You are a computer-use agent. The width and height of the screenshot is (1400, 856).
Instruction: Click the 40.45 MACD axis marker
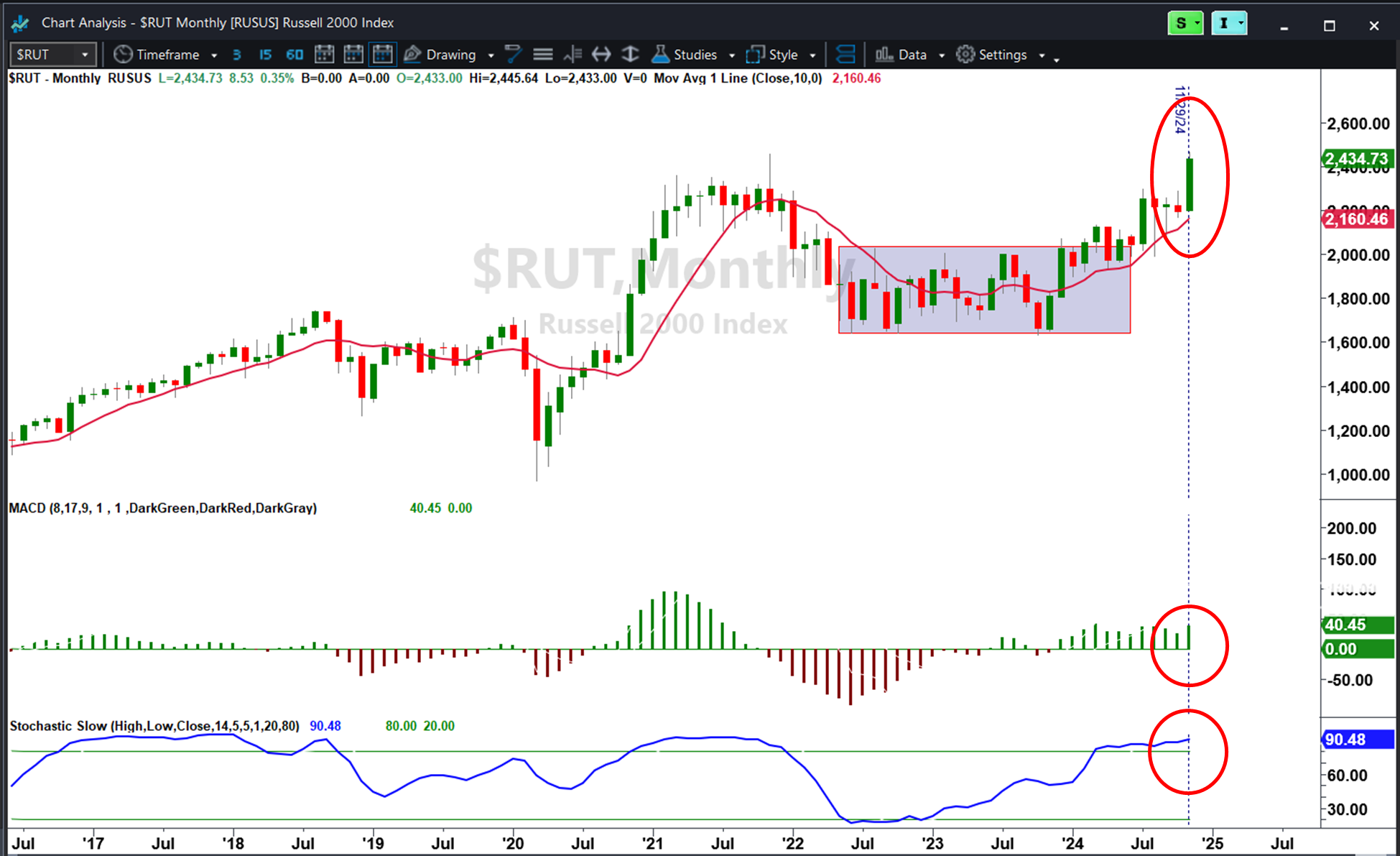(1357, 625)
